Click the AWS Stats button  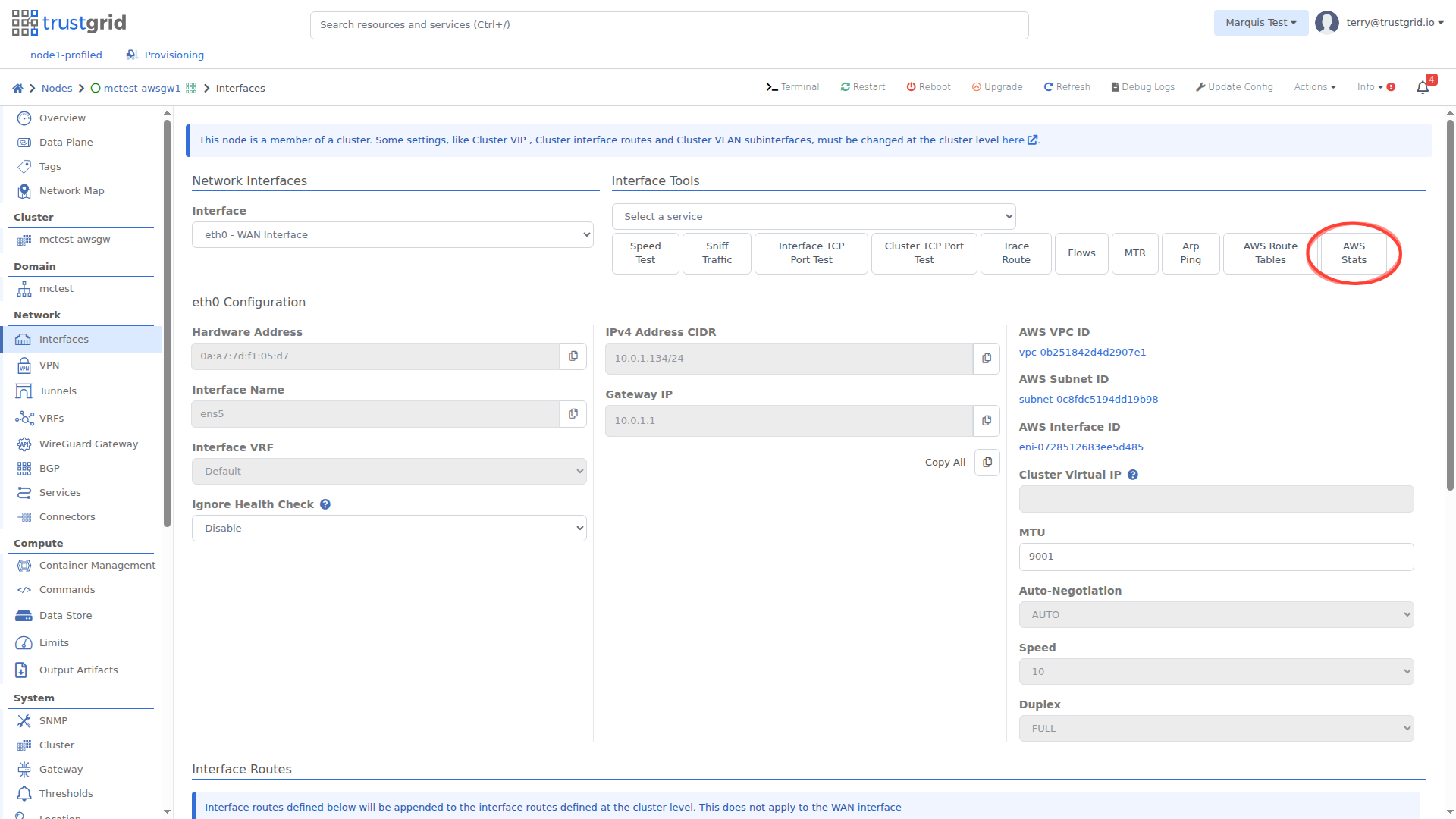[1354, 253]
